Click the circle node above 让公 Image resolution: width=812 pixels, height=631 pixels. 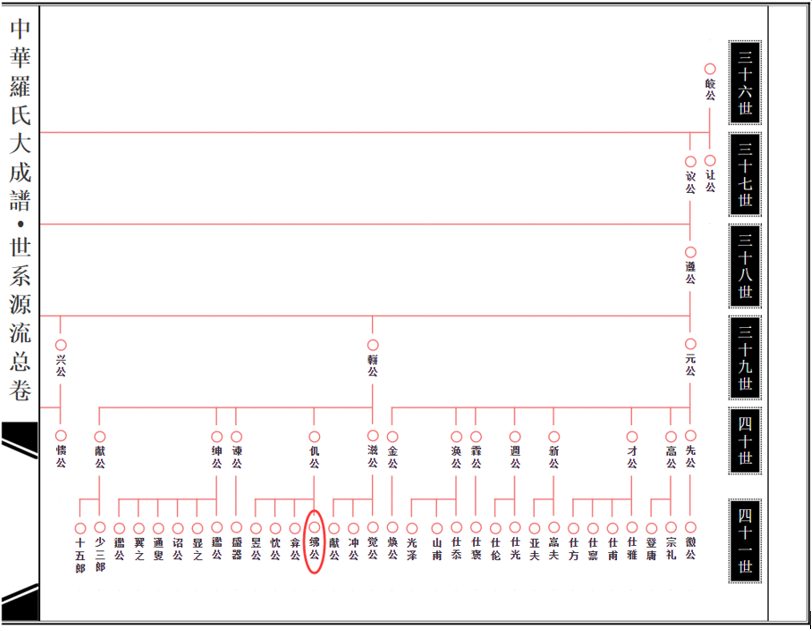tap(710, 160)
